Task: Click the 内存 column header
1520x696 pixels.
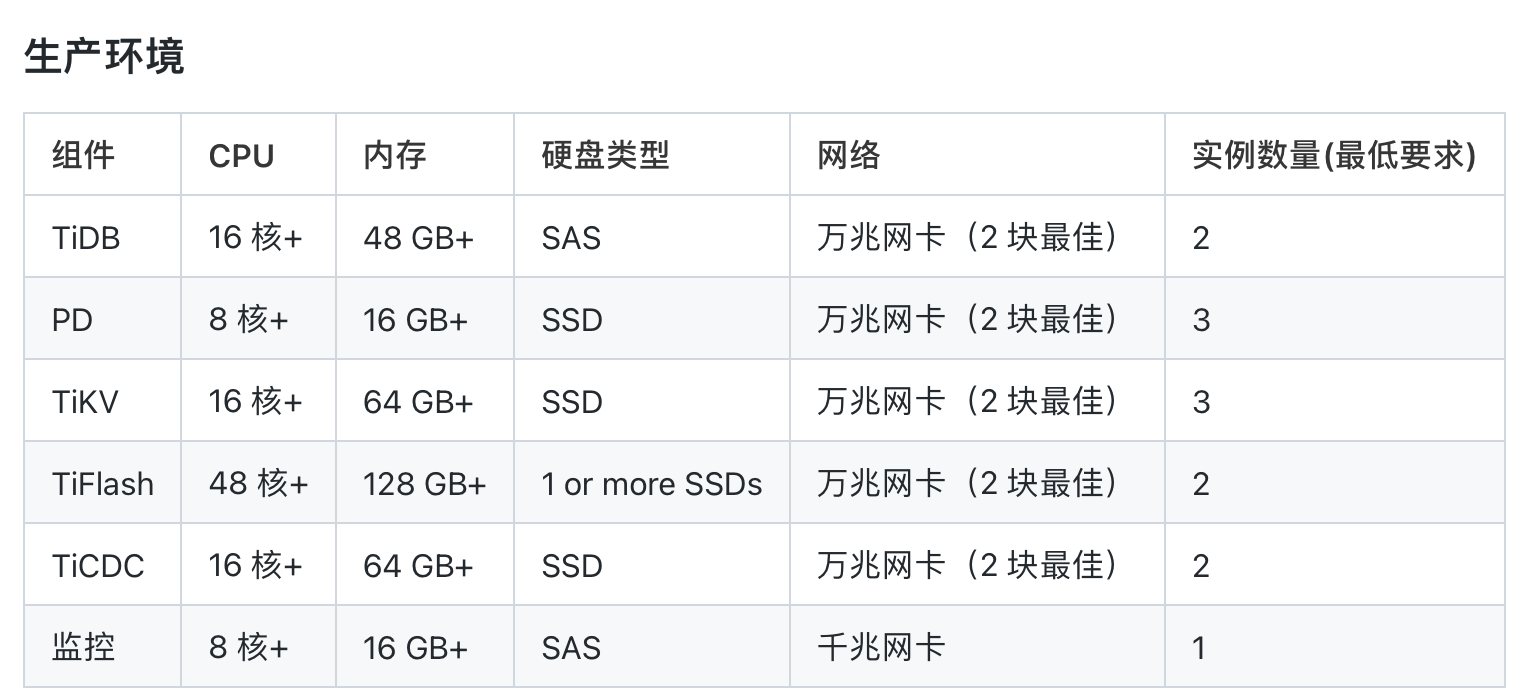Action: [395, 155]
